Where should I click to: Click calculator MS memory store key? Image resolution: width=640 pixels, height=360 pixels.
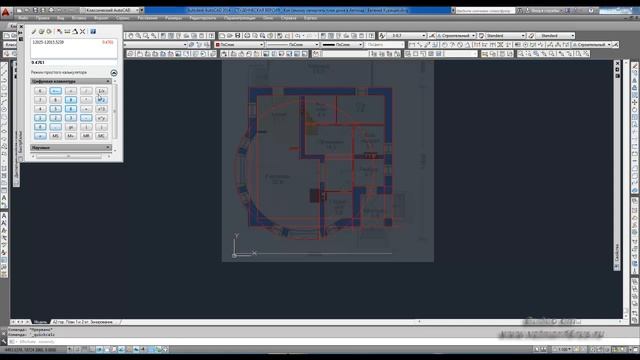pos(56,136)
